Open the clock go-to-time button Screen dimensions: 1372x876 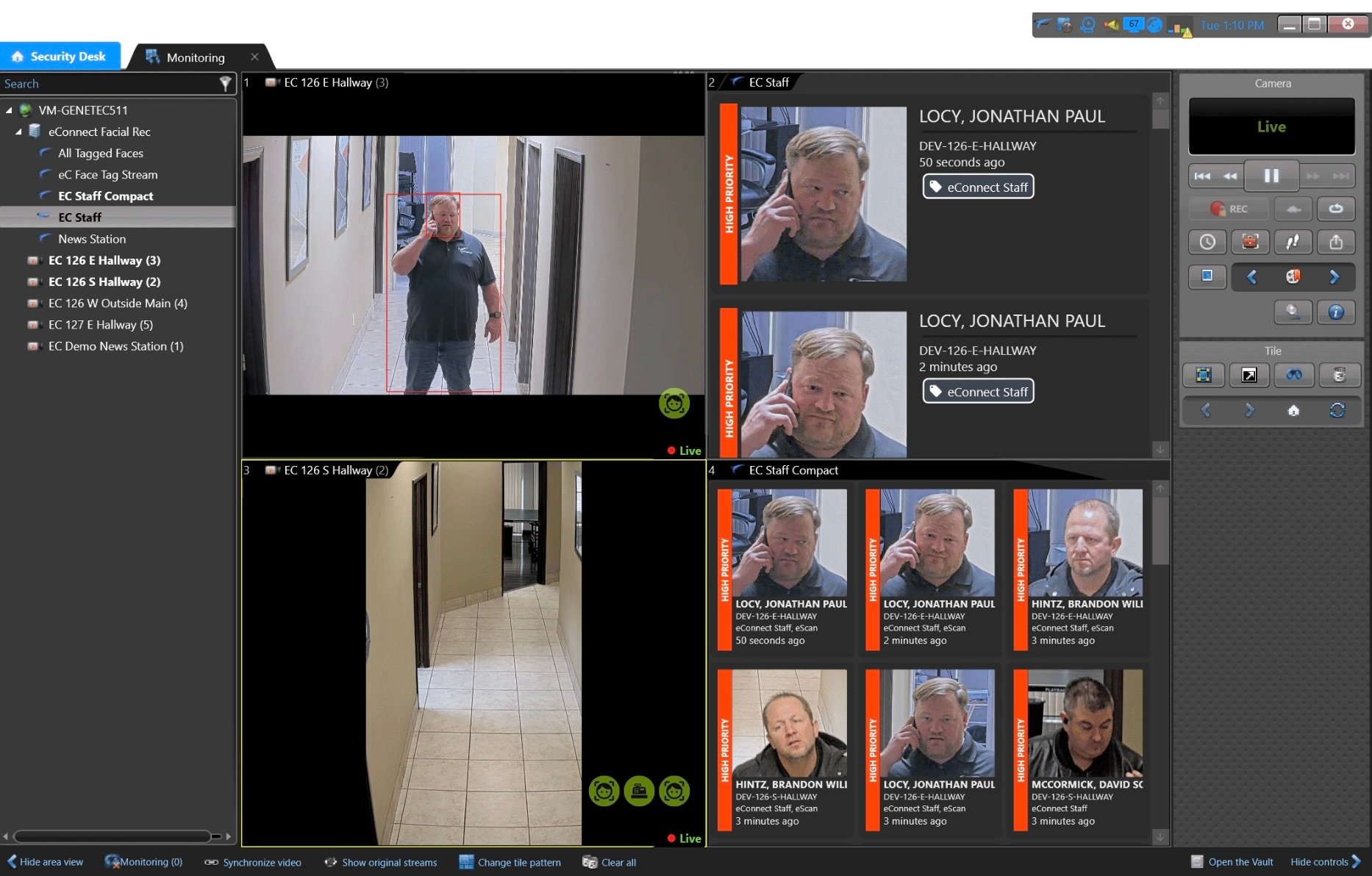pos(1207,242)
